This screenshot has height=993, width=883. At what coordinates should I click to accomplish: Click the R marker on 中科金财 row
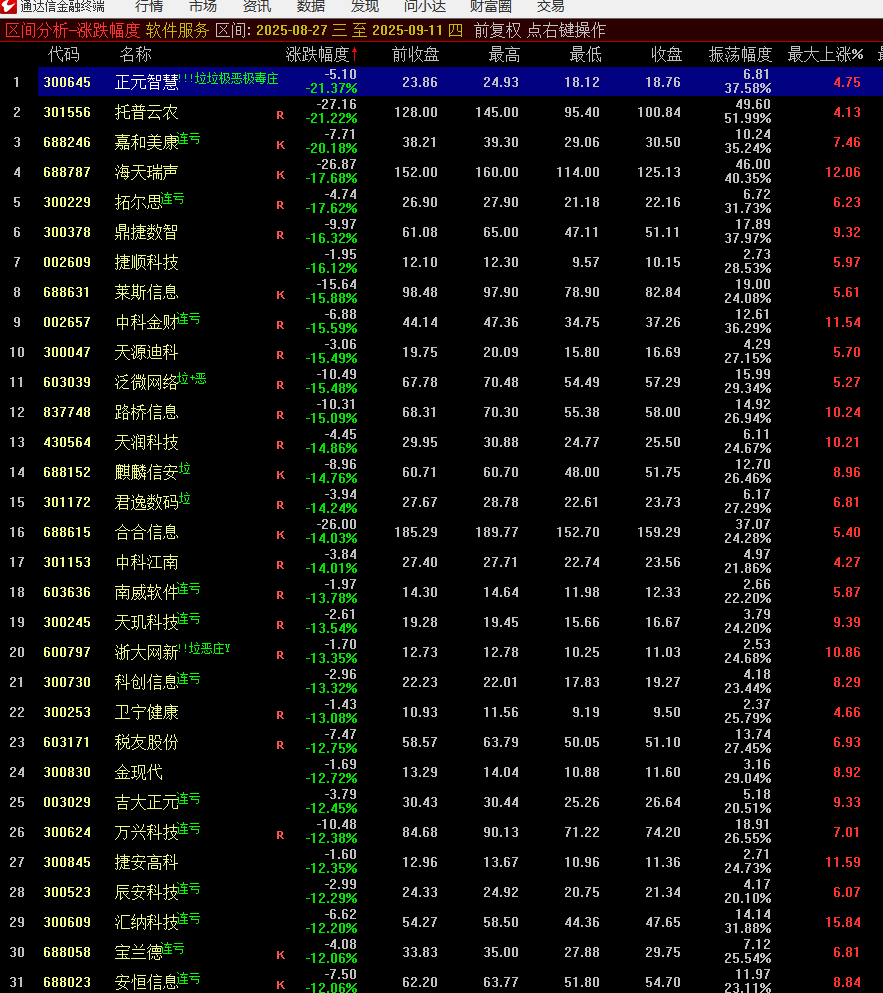[280, 326]
